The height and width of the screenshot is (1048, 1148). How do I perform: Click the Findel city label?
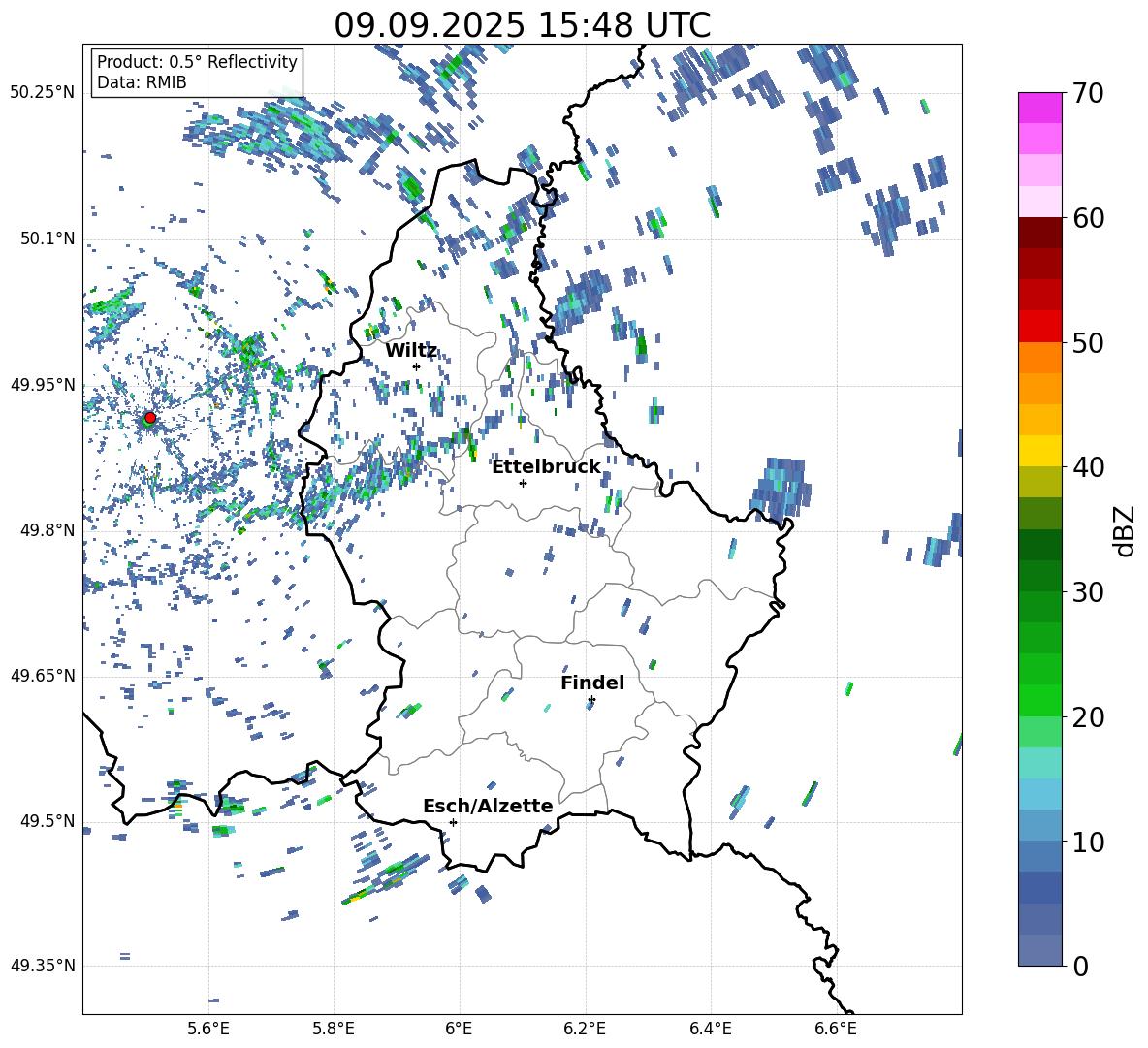(592, 683)
